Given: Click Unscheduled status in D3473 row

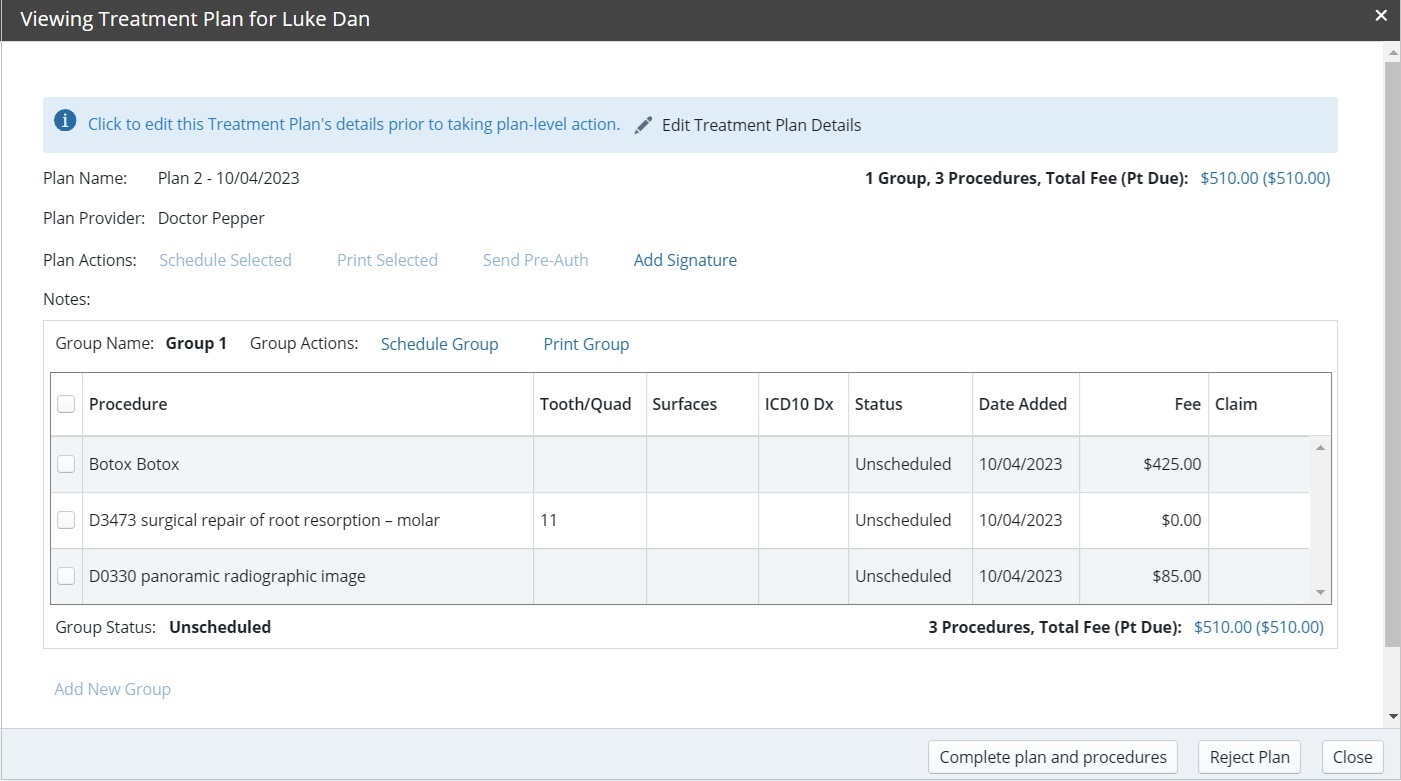Looking at the screenshot, I should pyautogui.click(x=903, y=520).
